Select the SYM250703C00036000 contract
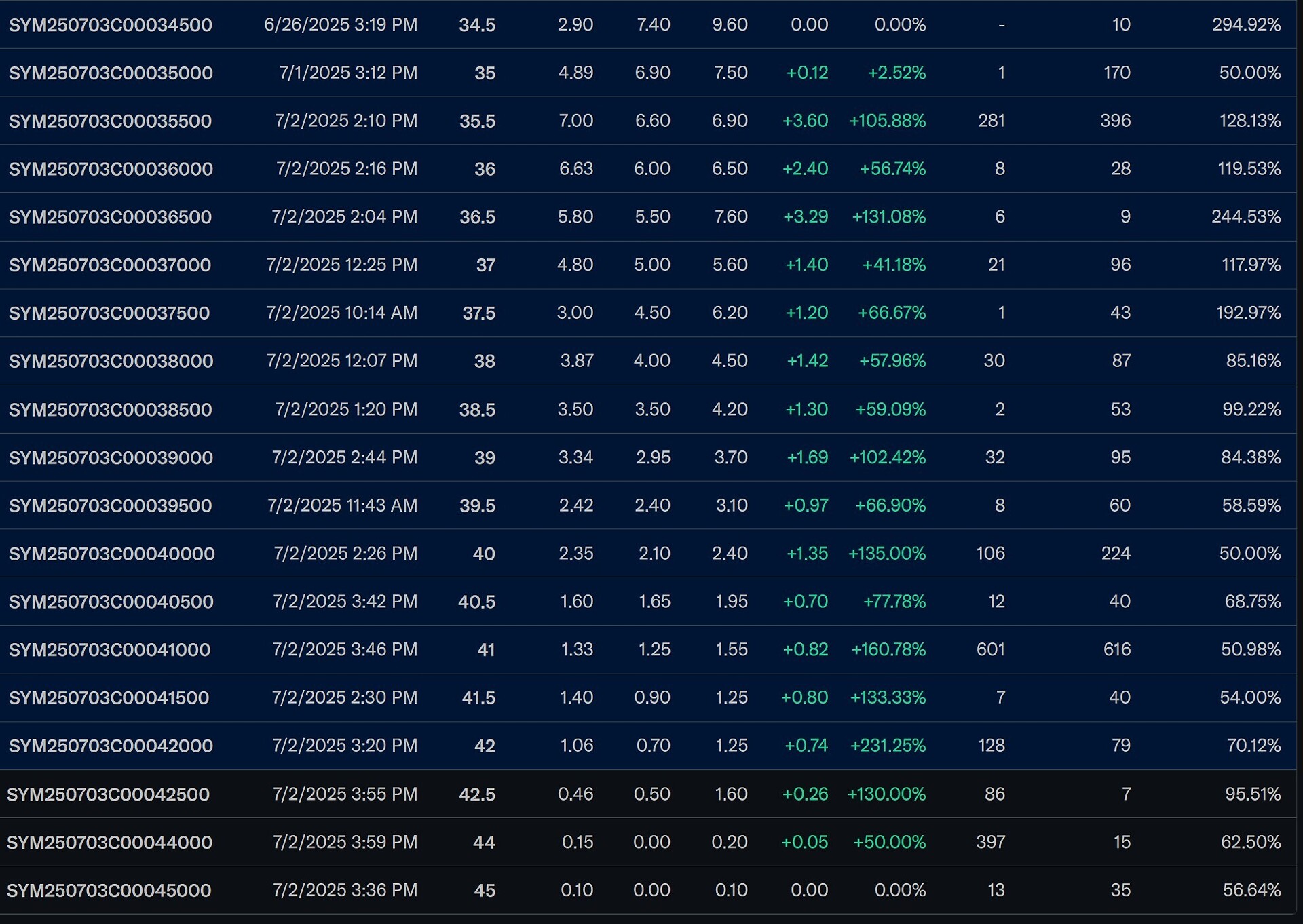The image size is (1303, 924). (111, 169)
